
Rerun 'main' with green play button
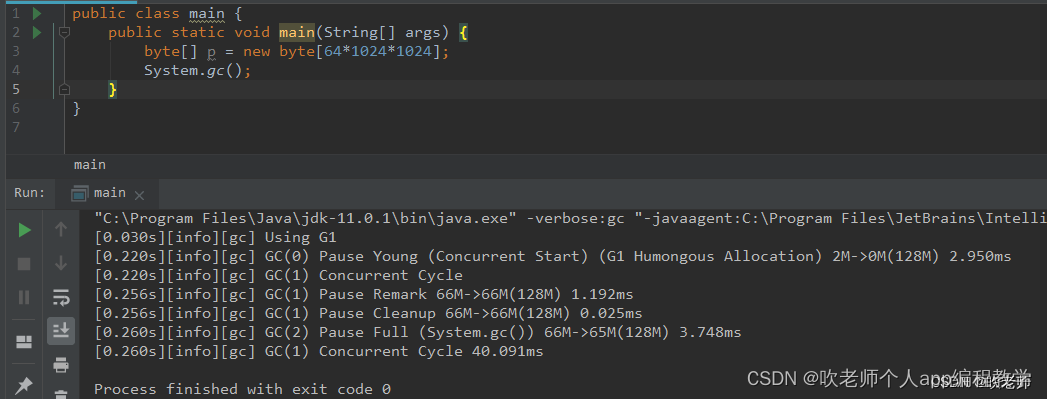pos(25,231)
